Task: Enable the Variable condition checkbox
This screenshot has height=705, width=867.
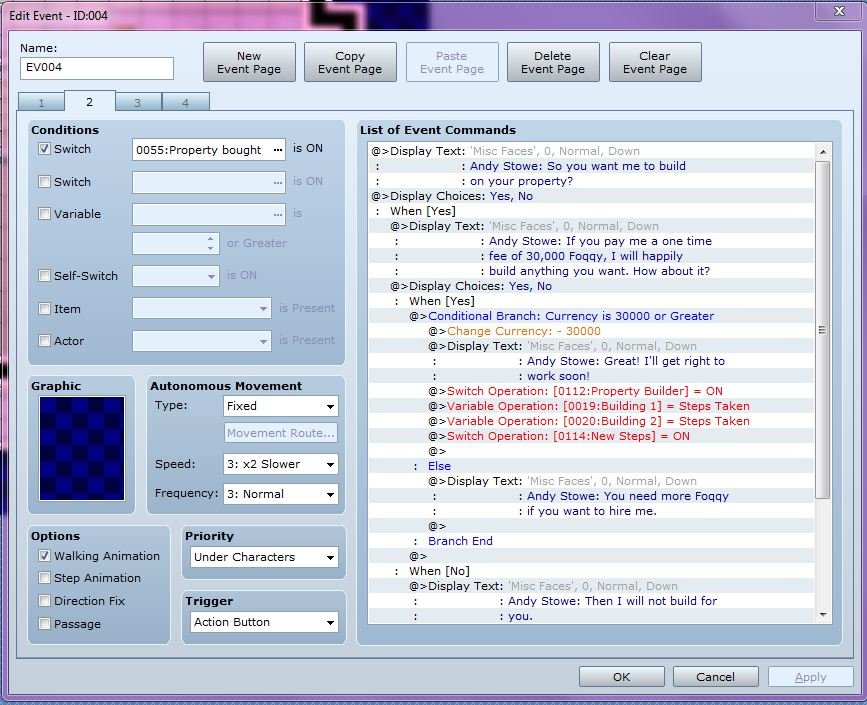Action: click(x=44, y=214)
